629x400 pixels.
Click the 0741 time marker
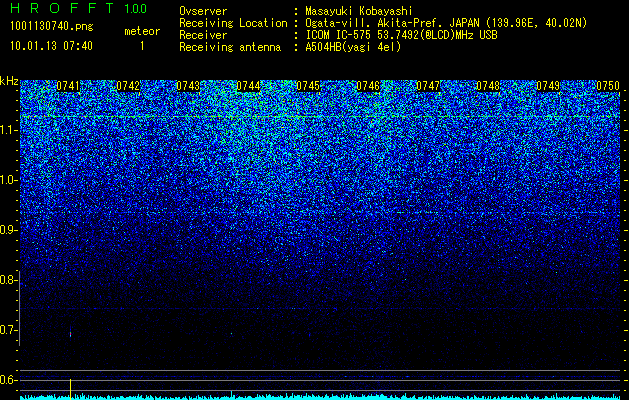coord(68,86)
